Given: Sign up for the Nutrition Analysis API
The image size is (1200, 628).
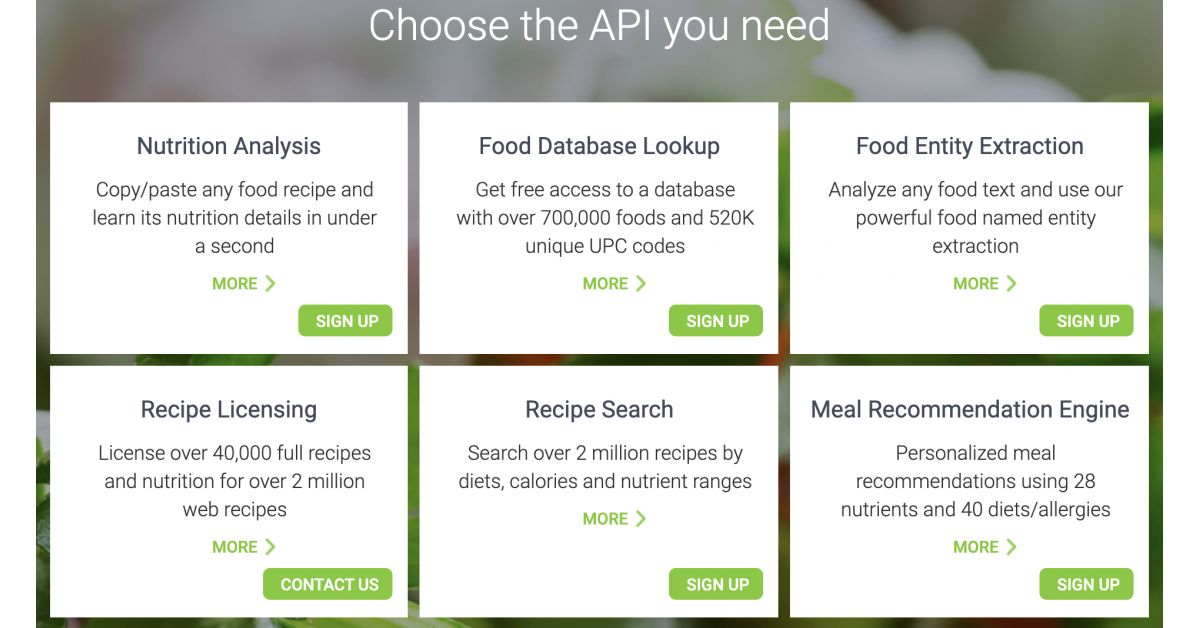Looking at the screenshot, I should coord(346,321).
